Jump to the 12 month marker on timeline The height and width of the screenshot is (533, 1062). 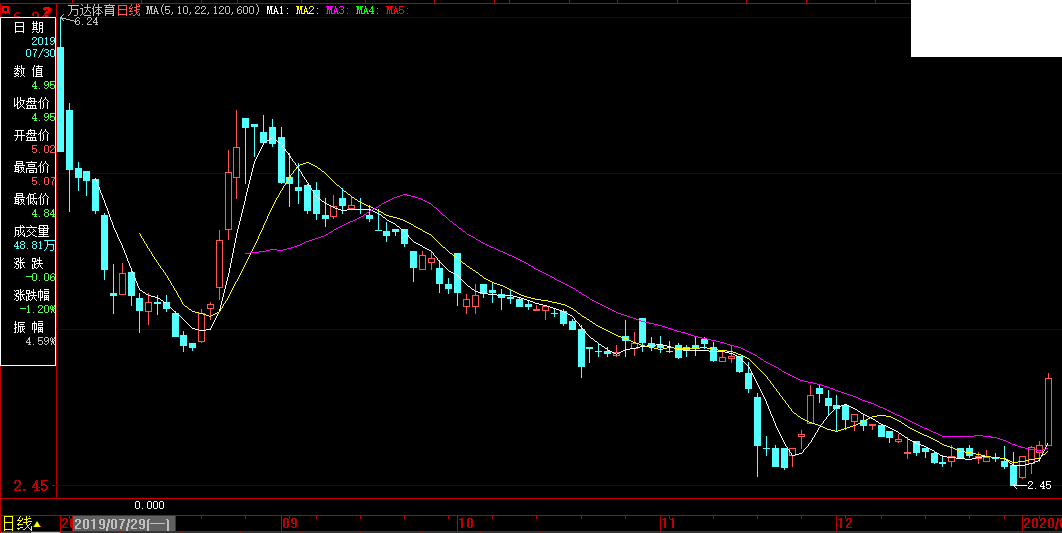[x=845, y=523]
